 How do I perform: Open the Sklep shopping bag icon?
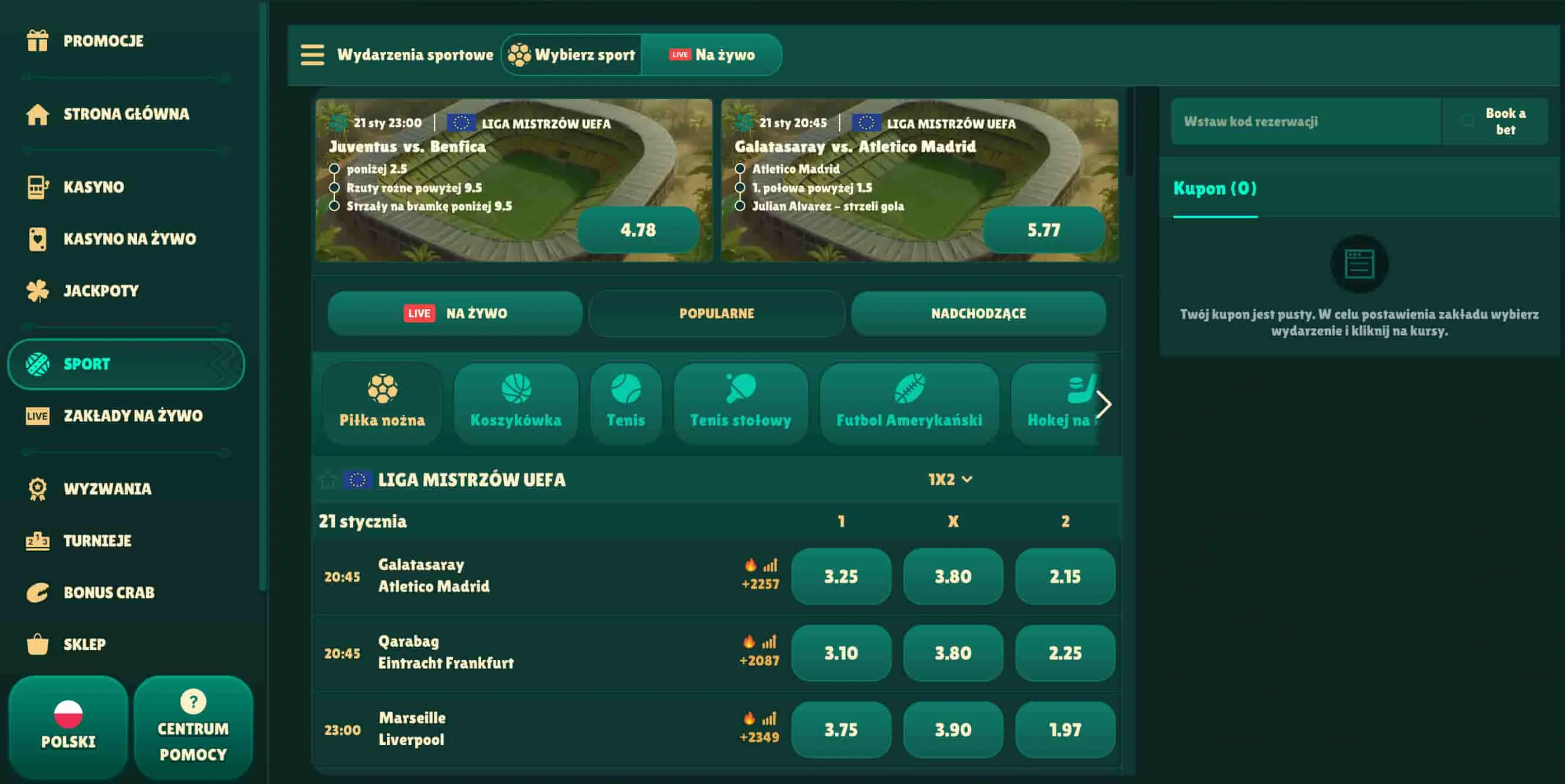point(38,644)
